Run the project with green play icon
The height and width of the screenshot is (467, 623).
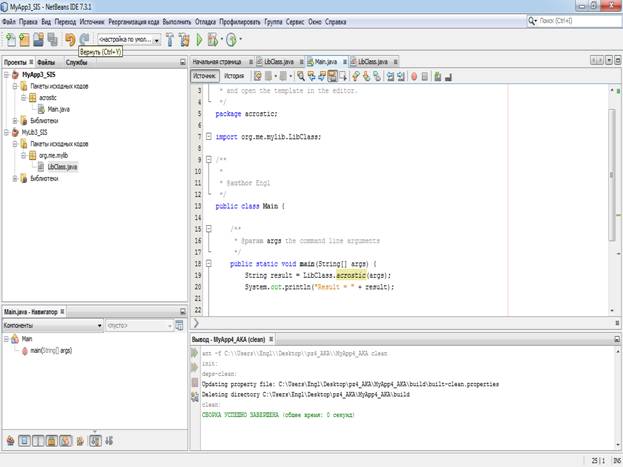[199, 39]
